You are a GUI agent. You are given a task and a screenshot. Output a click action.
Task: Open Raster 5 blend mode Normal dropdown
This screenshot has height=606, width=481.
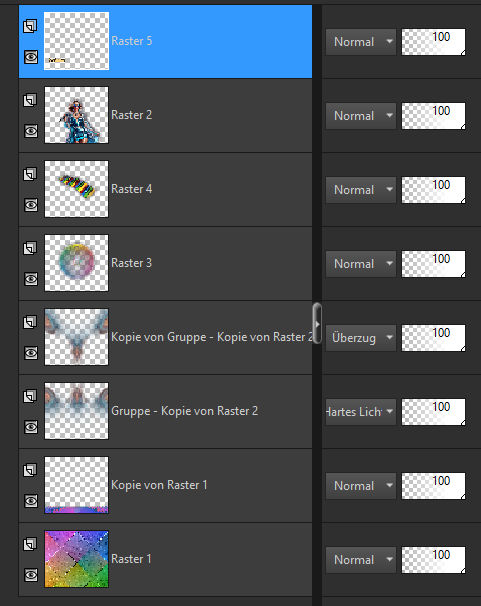(x=361, y=42)
